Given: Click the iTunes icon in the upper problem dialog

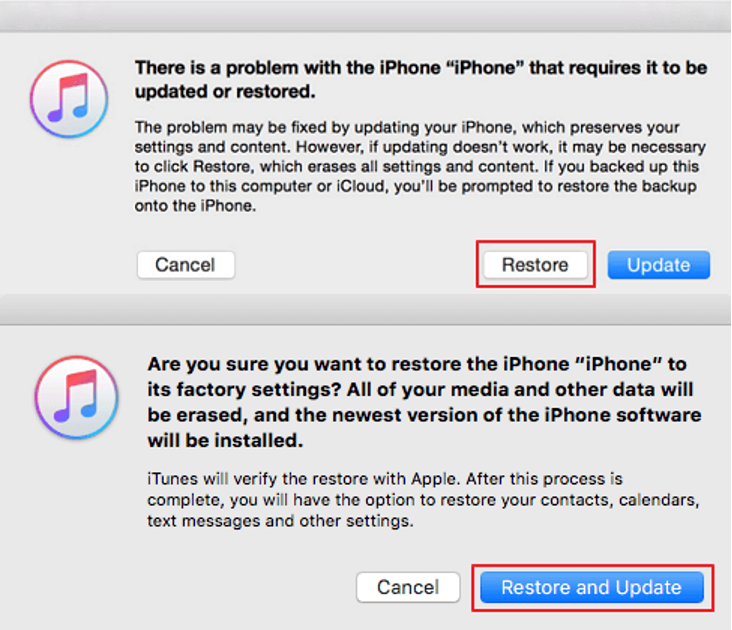Looking at the screenshot, I should click(x=71, y=98).
